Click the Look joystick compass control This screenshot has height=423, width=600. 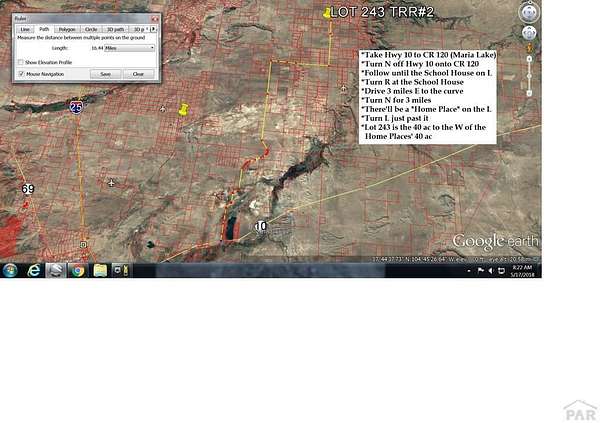(528, 13)
